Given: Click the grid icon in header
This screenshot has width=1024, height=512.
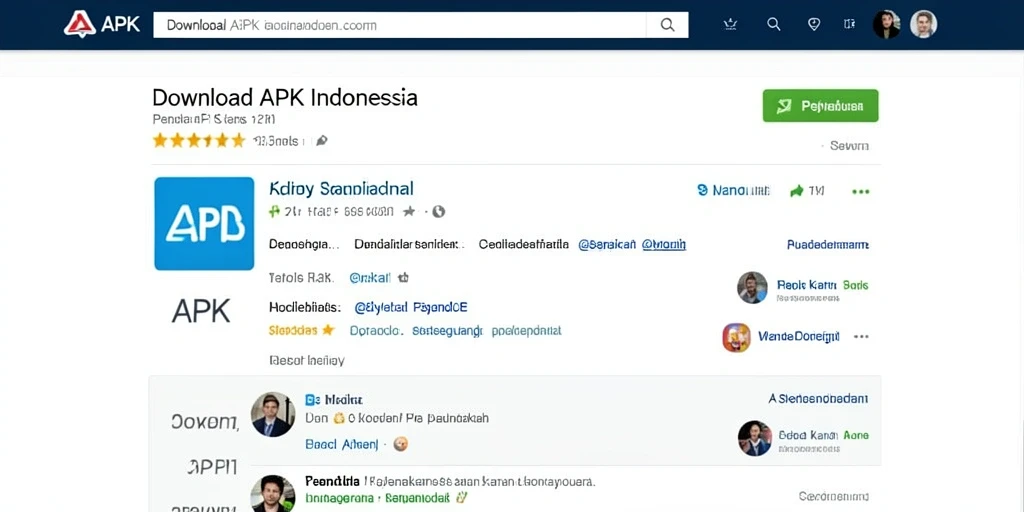Looking at the screenshot, I should click(x=849, y=24).
